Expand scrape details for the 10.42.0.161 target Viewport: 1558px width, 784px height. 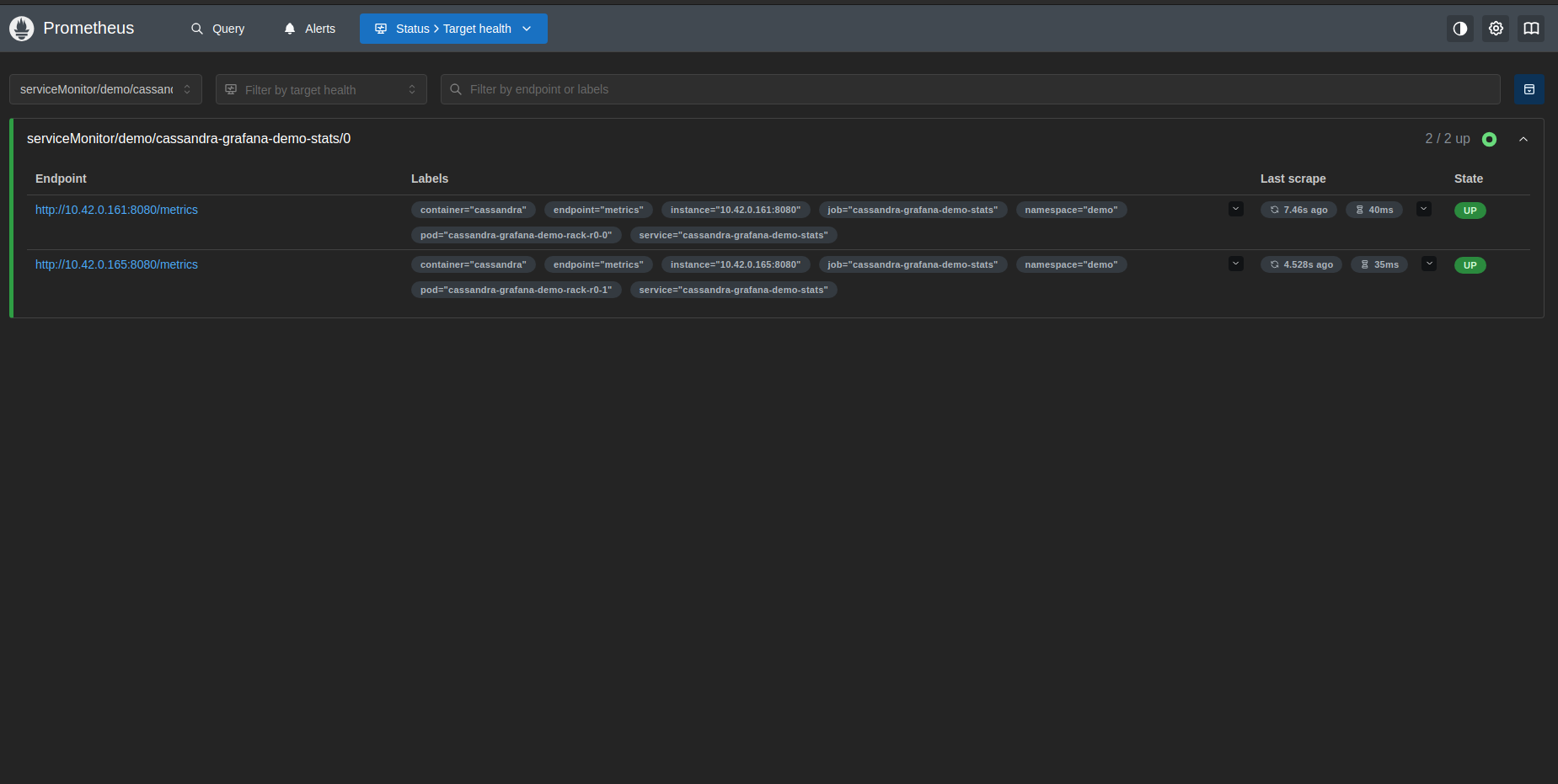point(1424,209)
